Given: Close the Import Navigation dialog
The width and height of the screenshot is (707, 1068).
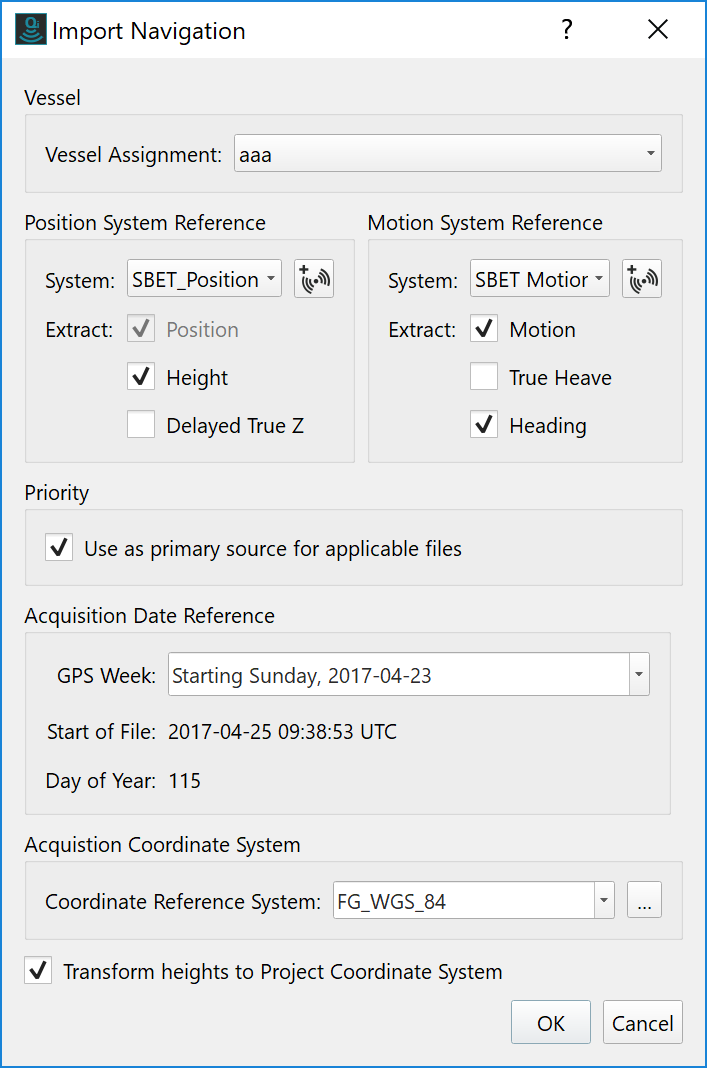Looking at the screenshot, I should [657, 30].
